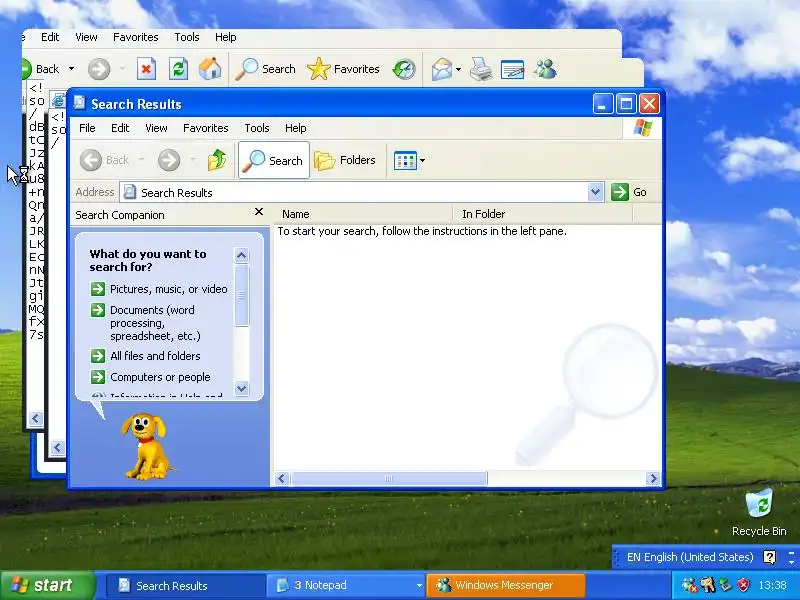Click the EN English language bar indicator
Viewport: 800px width, 600px height.
coord(690,557)
